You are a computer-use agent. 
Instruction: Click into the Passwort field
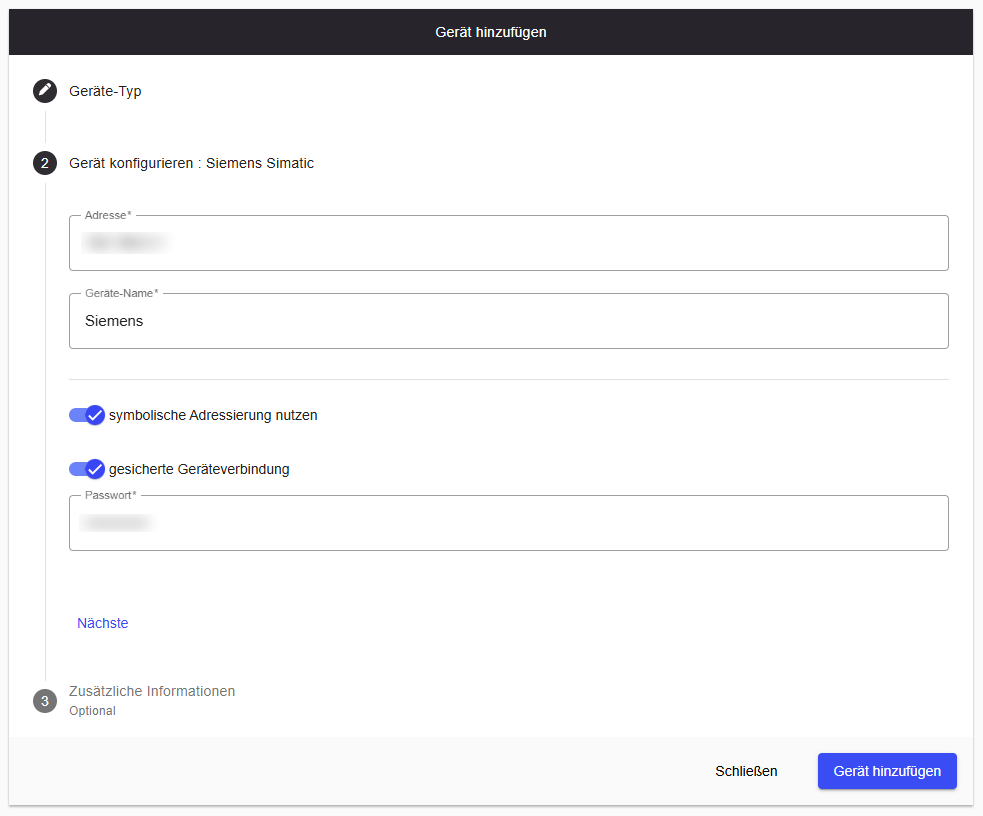(508, 523)
